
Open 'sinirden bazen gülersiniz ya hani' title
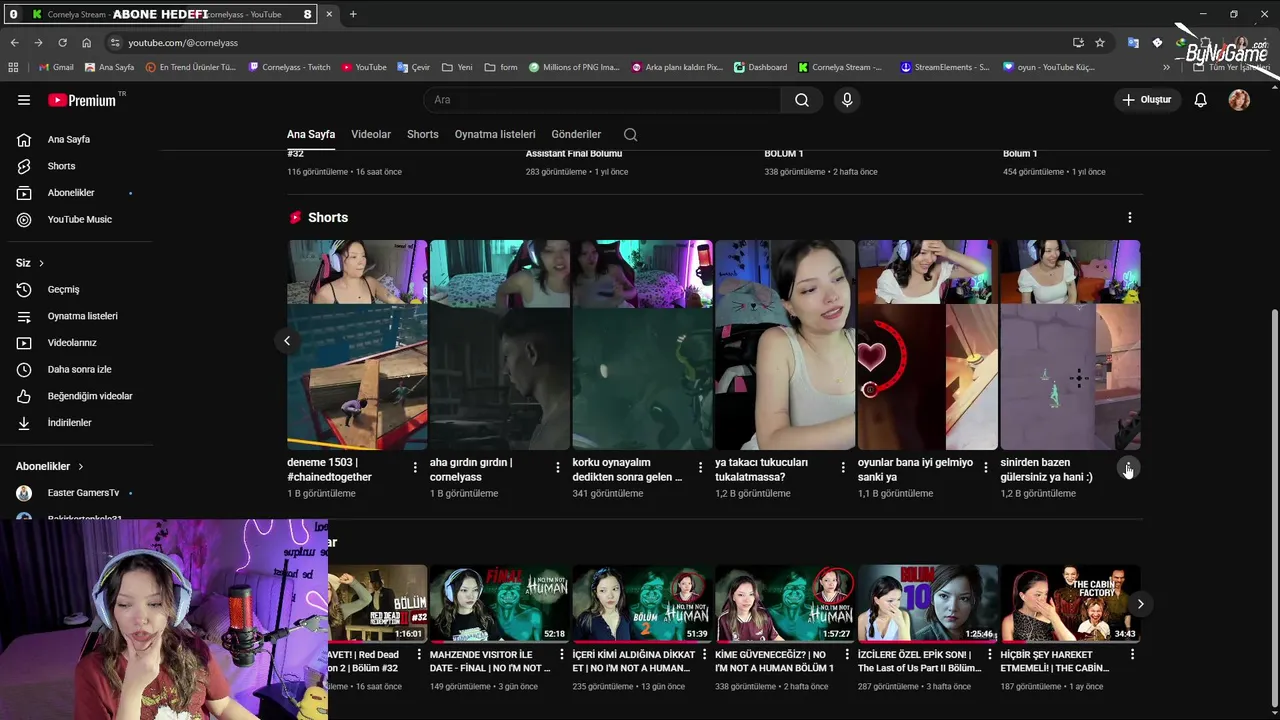(1047, 470)
